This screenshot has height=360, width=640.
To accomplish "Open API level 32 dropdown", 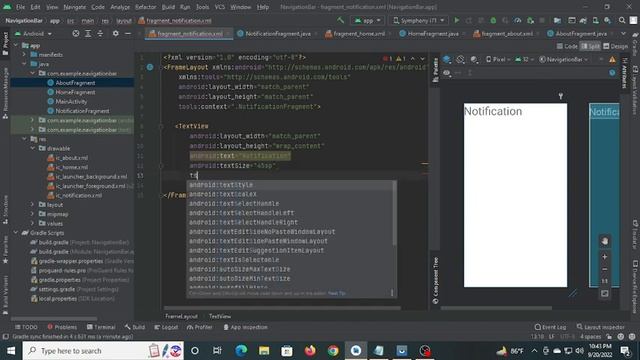I will 524,60.
